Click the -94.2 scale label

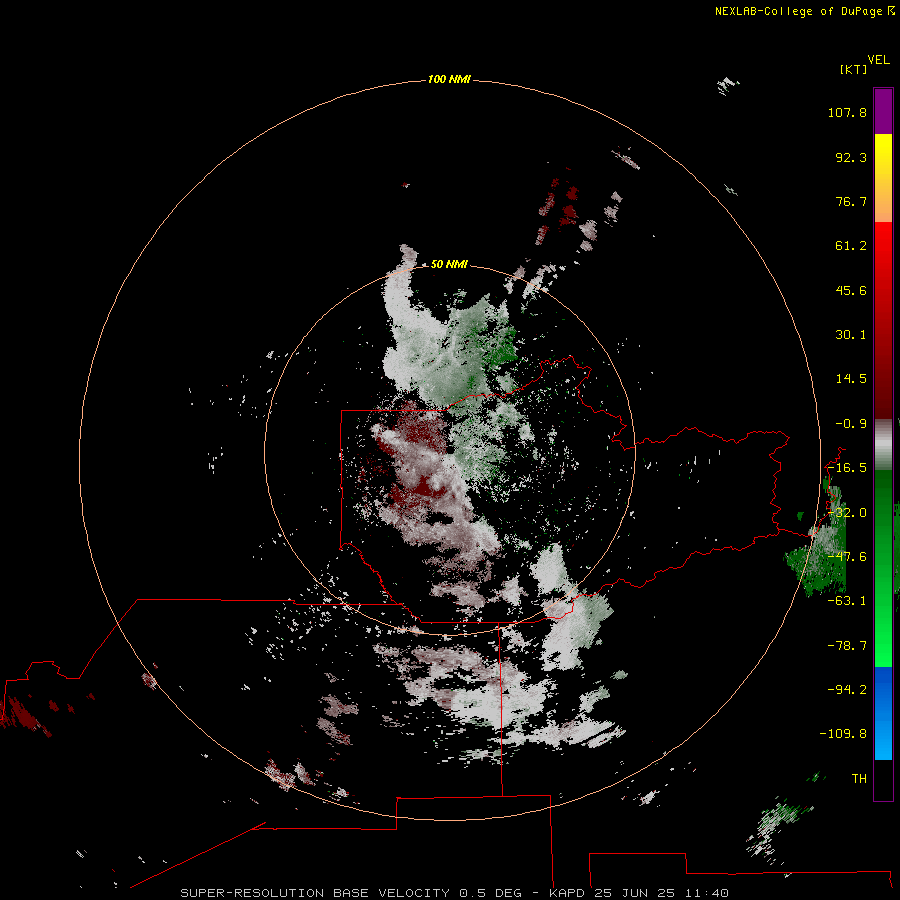tap(847, 689)
